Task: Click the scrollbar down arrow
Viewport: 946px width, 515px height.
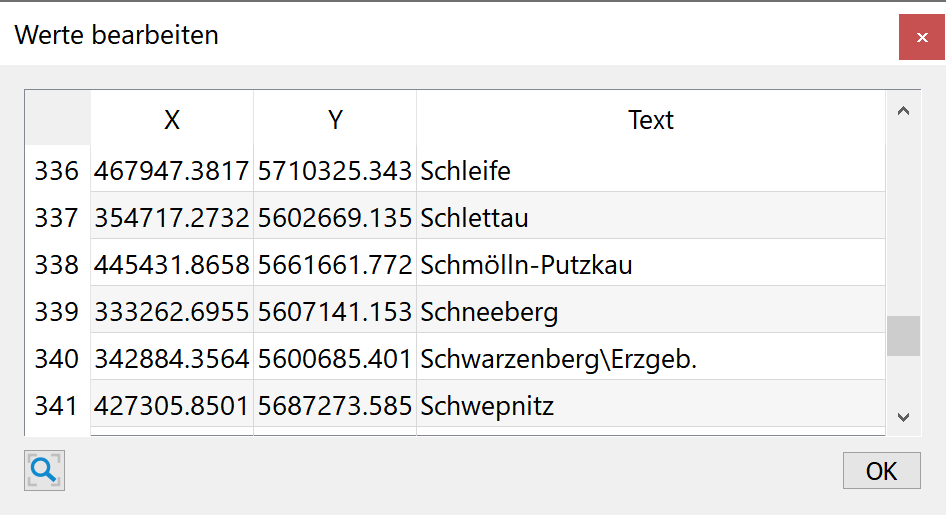Action: (903, 417)
